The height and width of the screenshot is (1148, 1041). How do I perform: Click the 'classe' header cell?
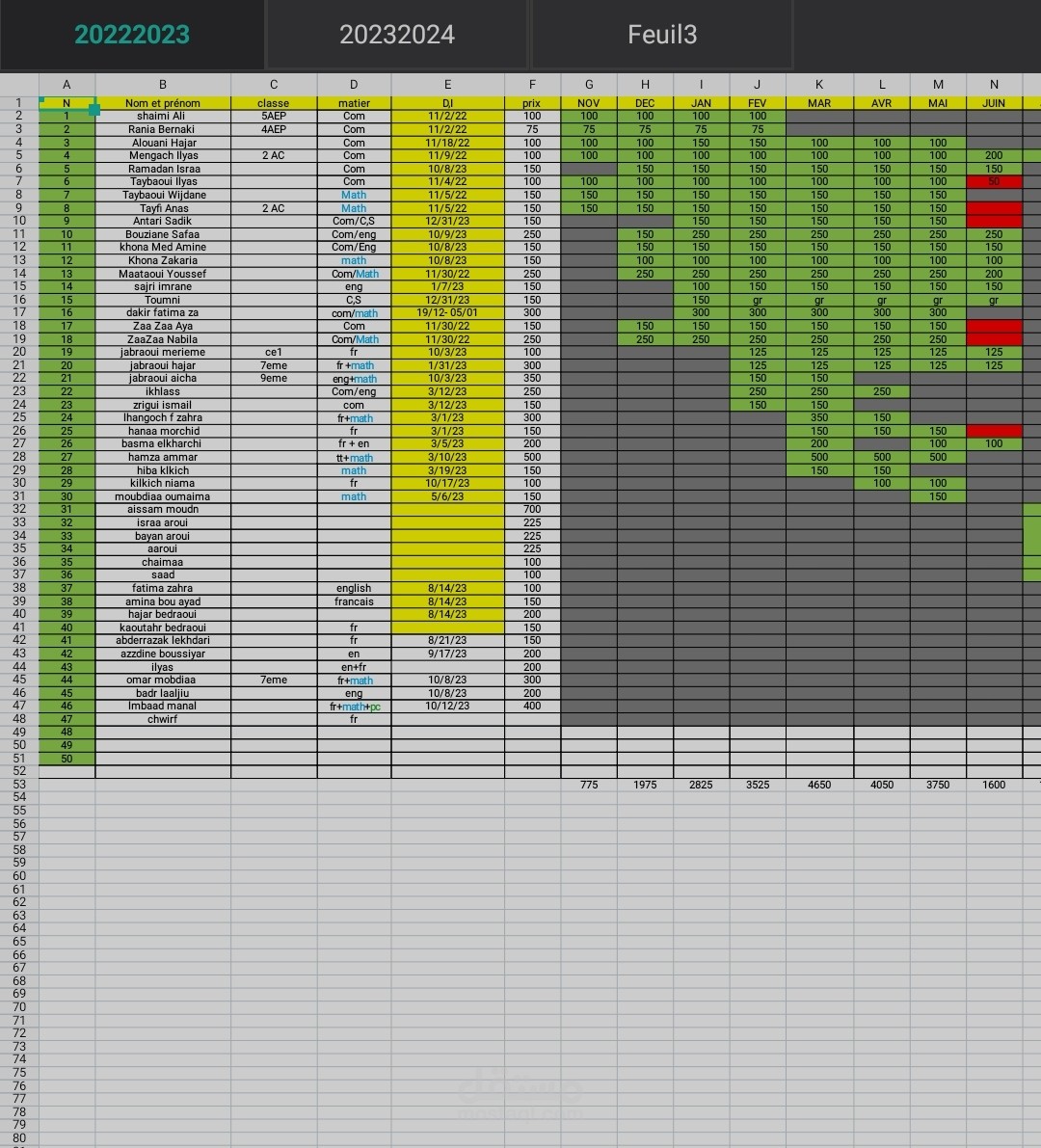click(x=274, y=103)
